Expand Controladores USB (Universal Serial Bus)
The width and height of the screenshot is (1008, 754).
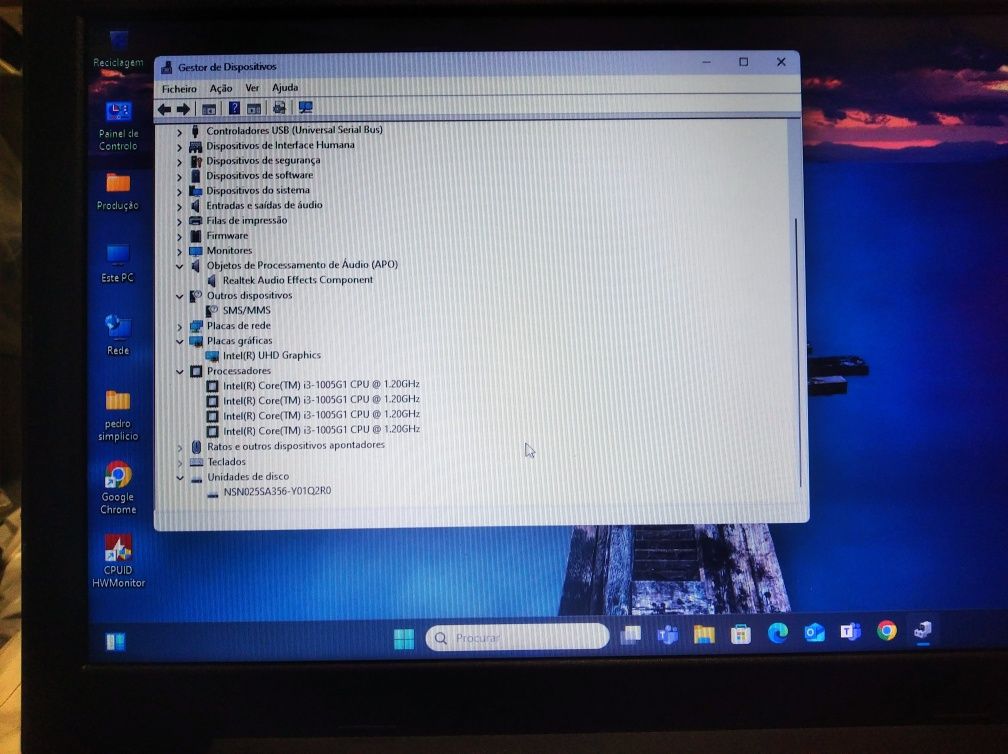tap(179, 132)
